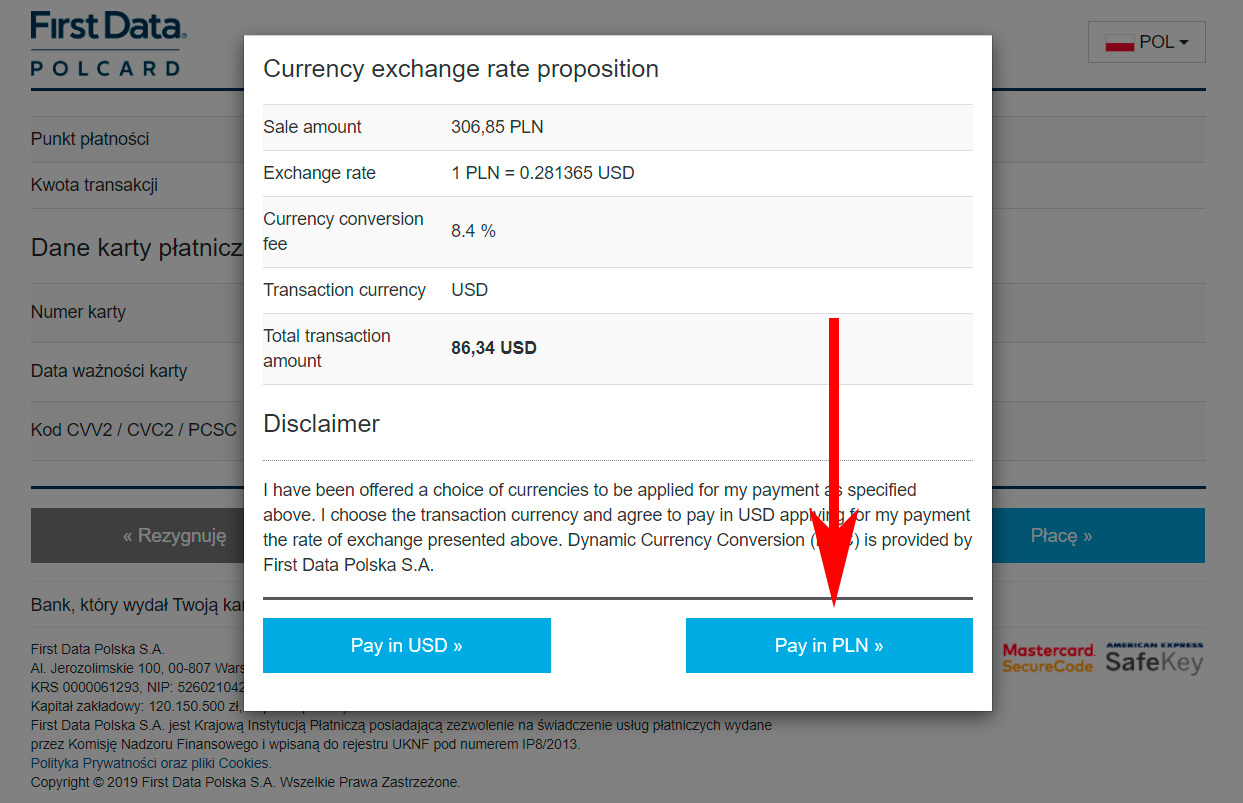Image resolution: width=1243 pixels, height=803 pixels.
Task: Click the dialog title Currency exchange rate proposition
Action: click(460, 69)
